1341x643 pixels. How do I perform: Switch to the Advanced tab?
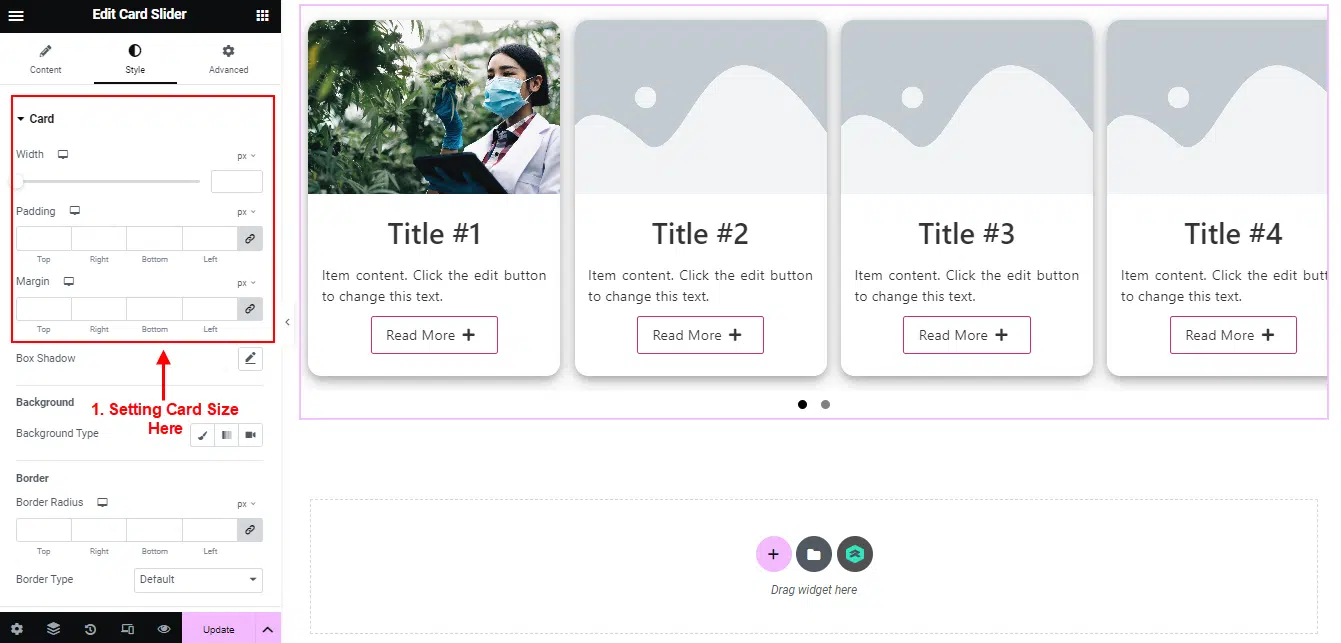click(228, 59)
